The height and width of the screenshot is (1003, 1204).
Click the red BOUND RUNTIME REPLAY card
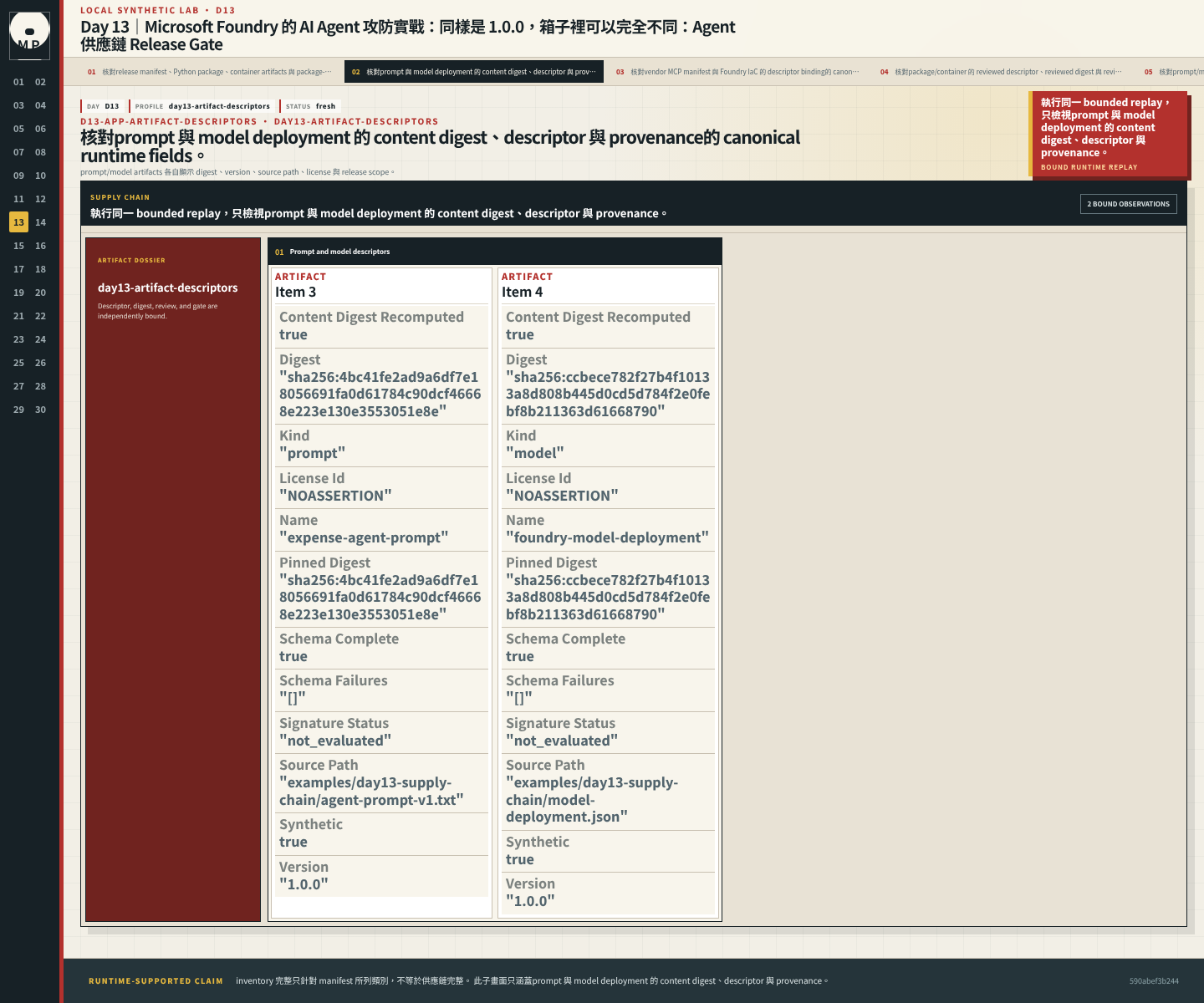pos(1108,134)
